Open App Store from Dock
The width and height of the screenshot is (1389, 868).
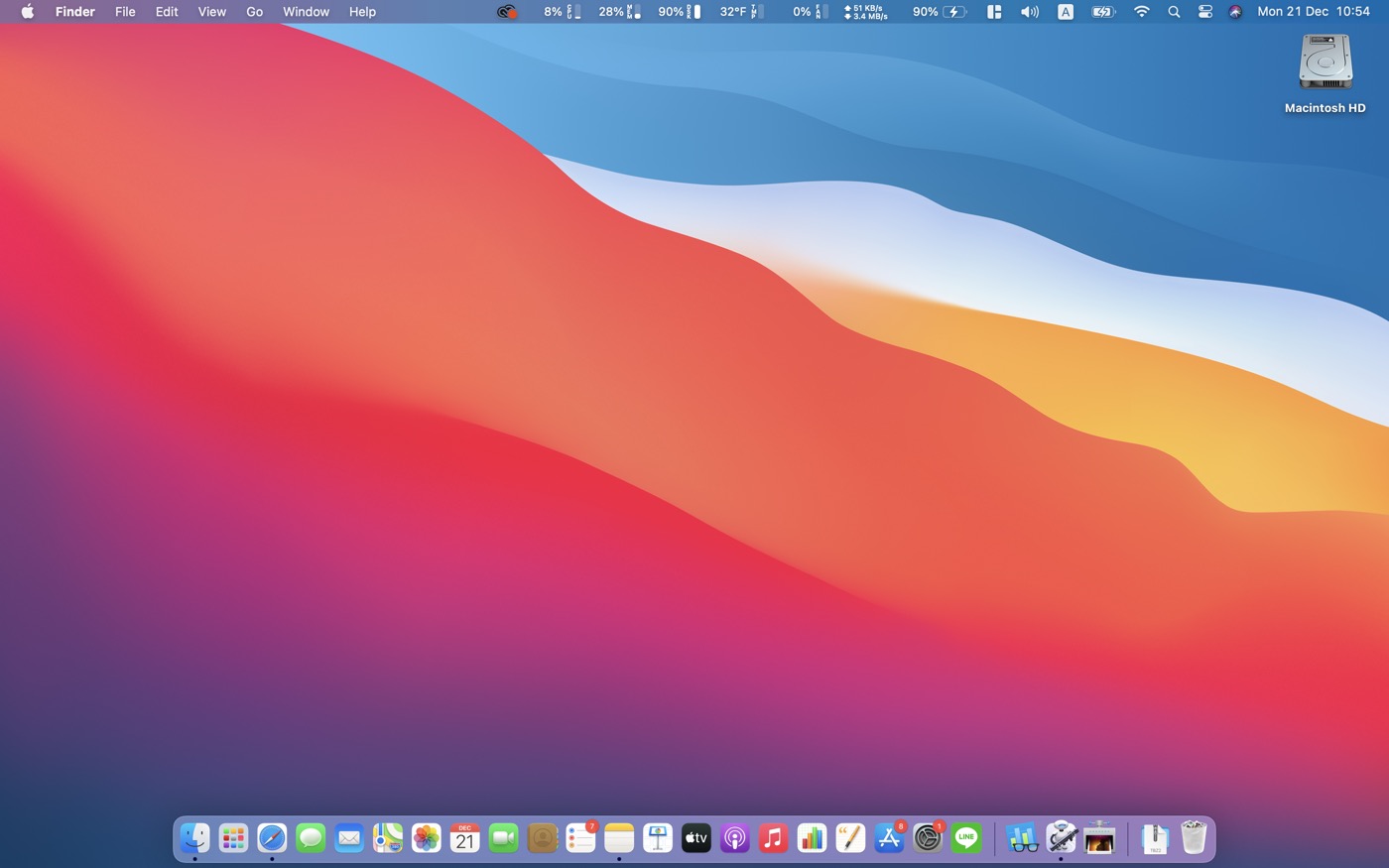[x=889, y=838]
